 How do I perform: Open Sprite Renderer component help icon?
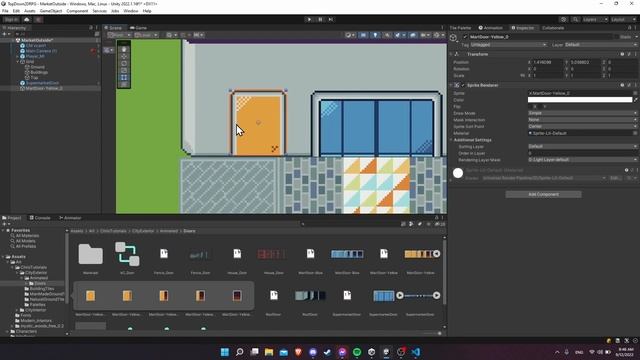622,85
